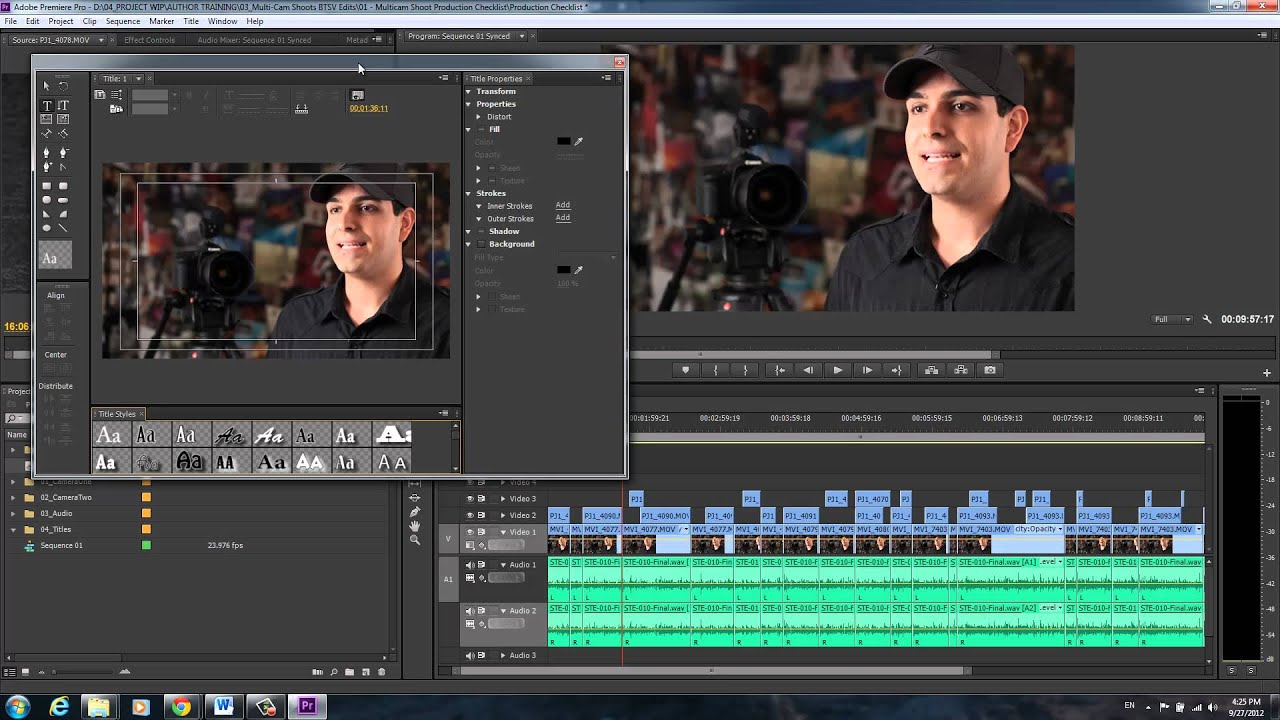
Task: Open Program monitor settings wrench
Action: [x=1206, y=319]
